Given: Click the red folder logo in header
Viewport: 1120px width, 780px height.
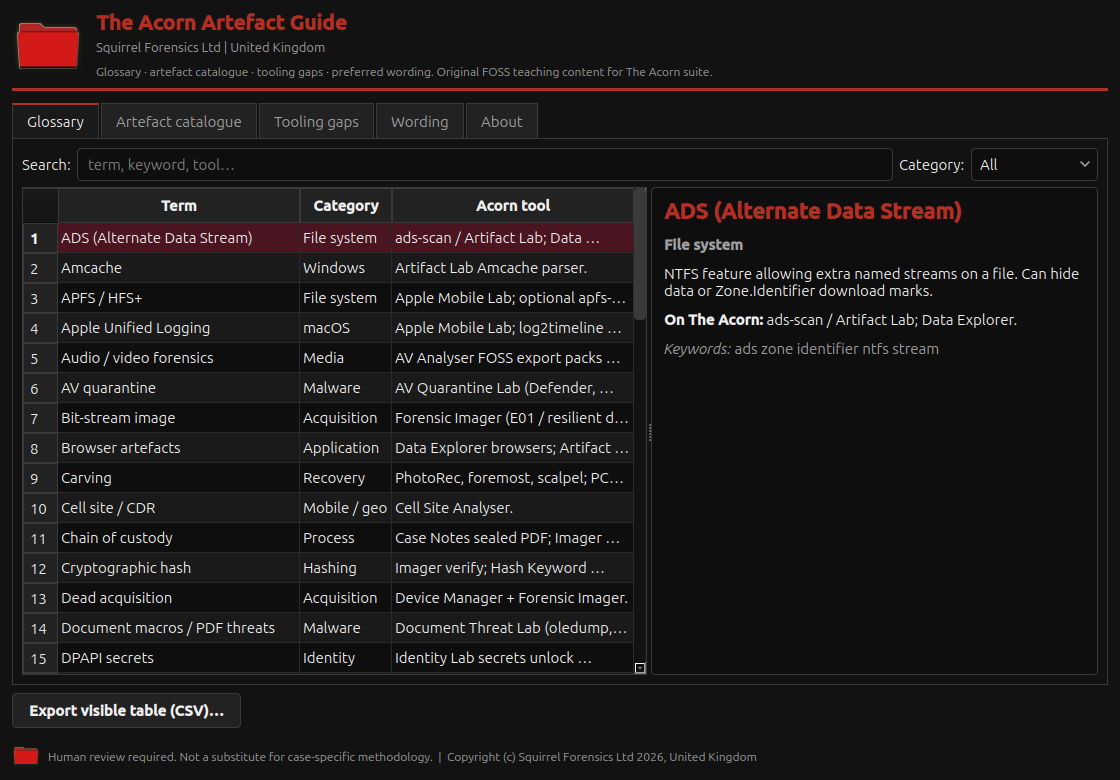Looking at the screenshot, I should (48, 46).
